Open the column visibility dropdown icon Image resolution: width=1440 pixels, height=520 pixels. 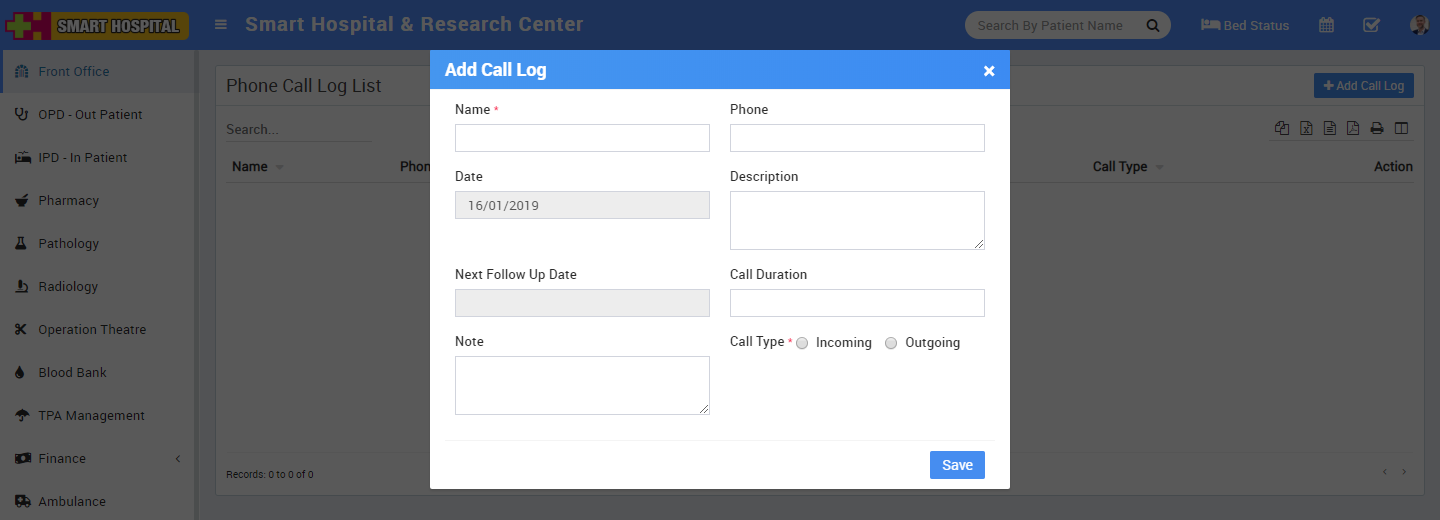pyautogui.click(x=1401, y=128)
